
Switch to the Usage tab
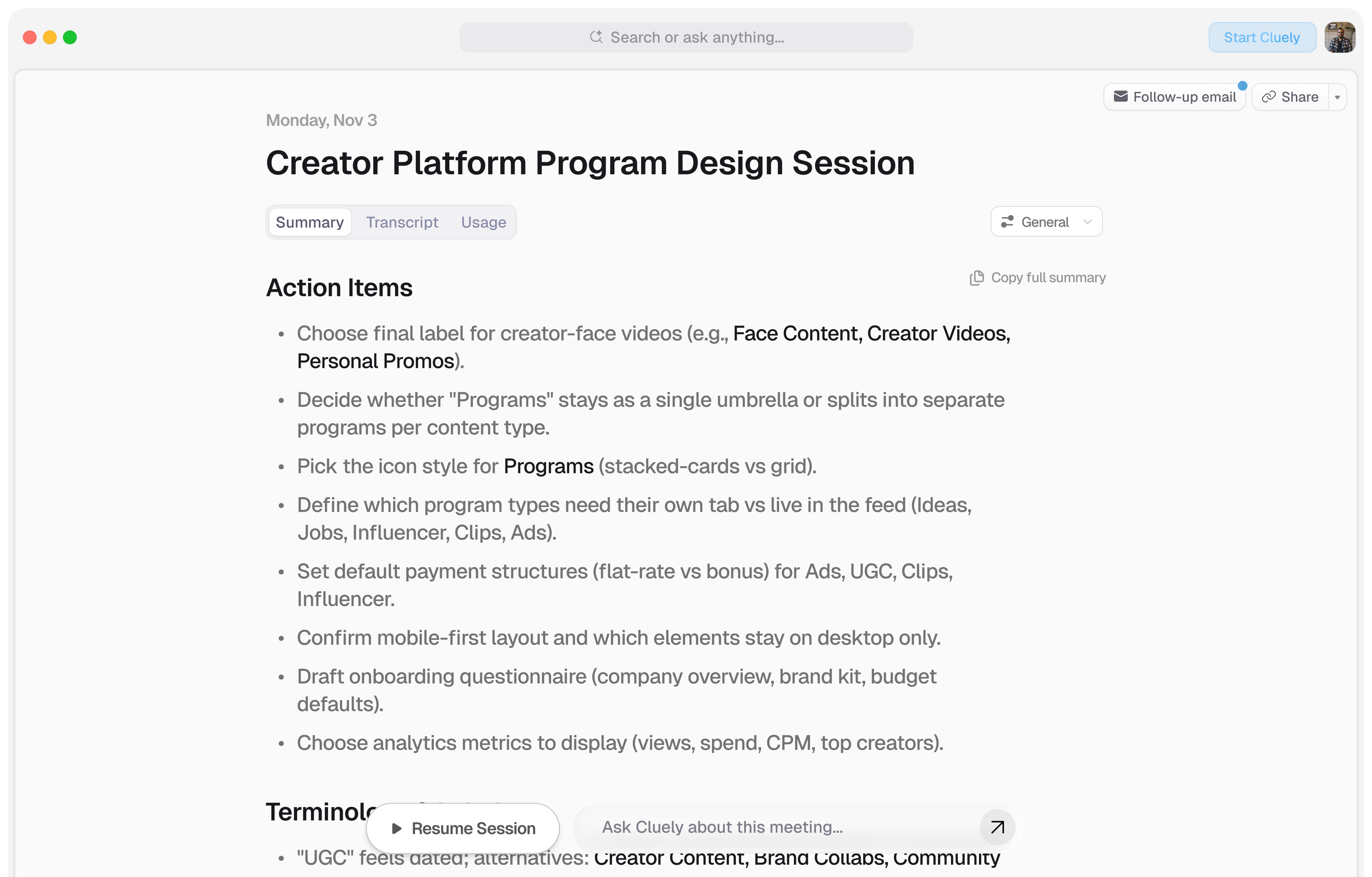click(483, 222)
